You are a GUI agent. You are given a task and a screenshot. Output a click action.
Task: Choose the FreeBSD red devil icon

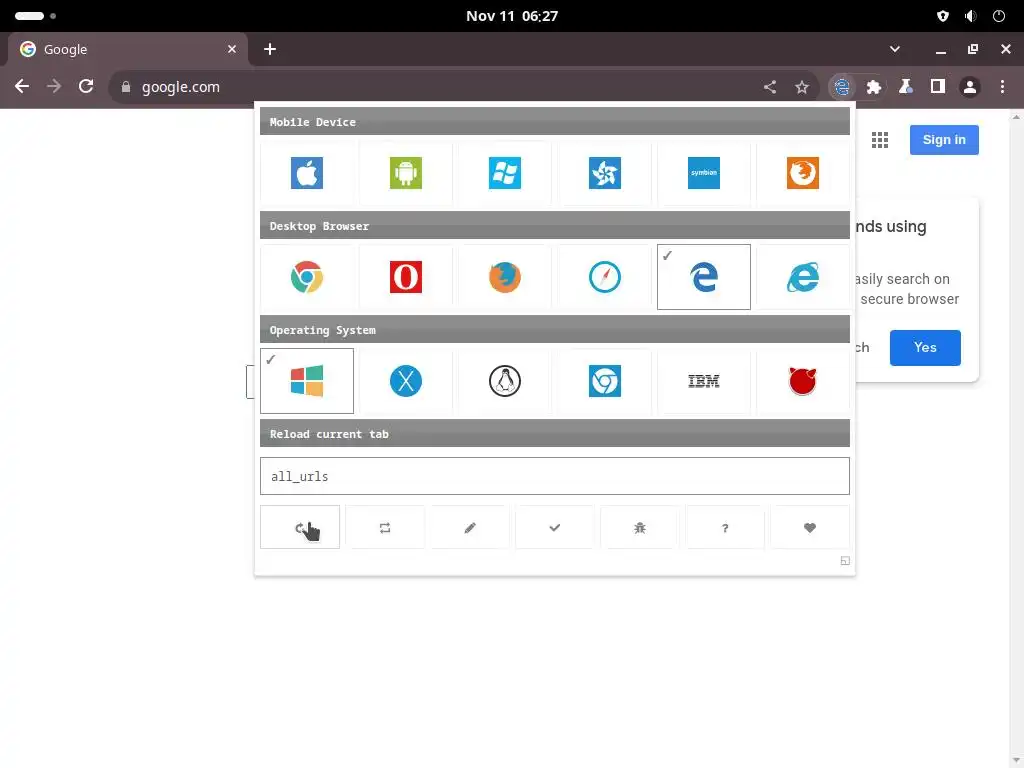click(x=803, y=381)
